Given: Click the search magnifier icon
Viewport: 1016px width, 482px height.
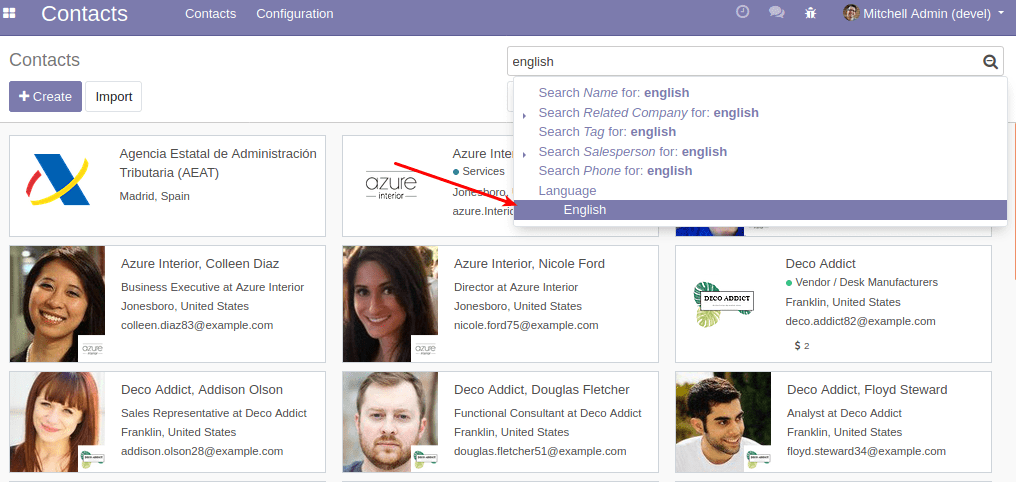Looking at the screenshot, I should click(990, 62).
